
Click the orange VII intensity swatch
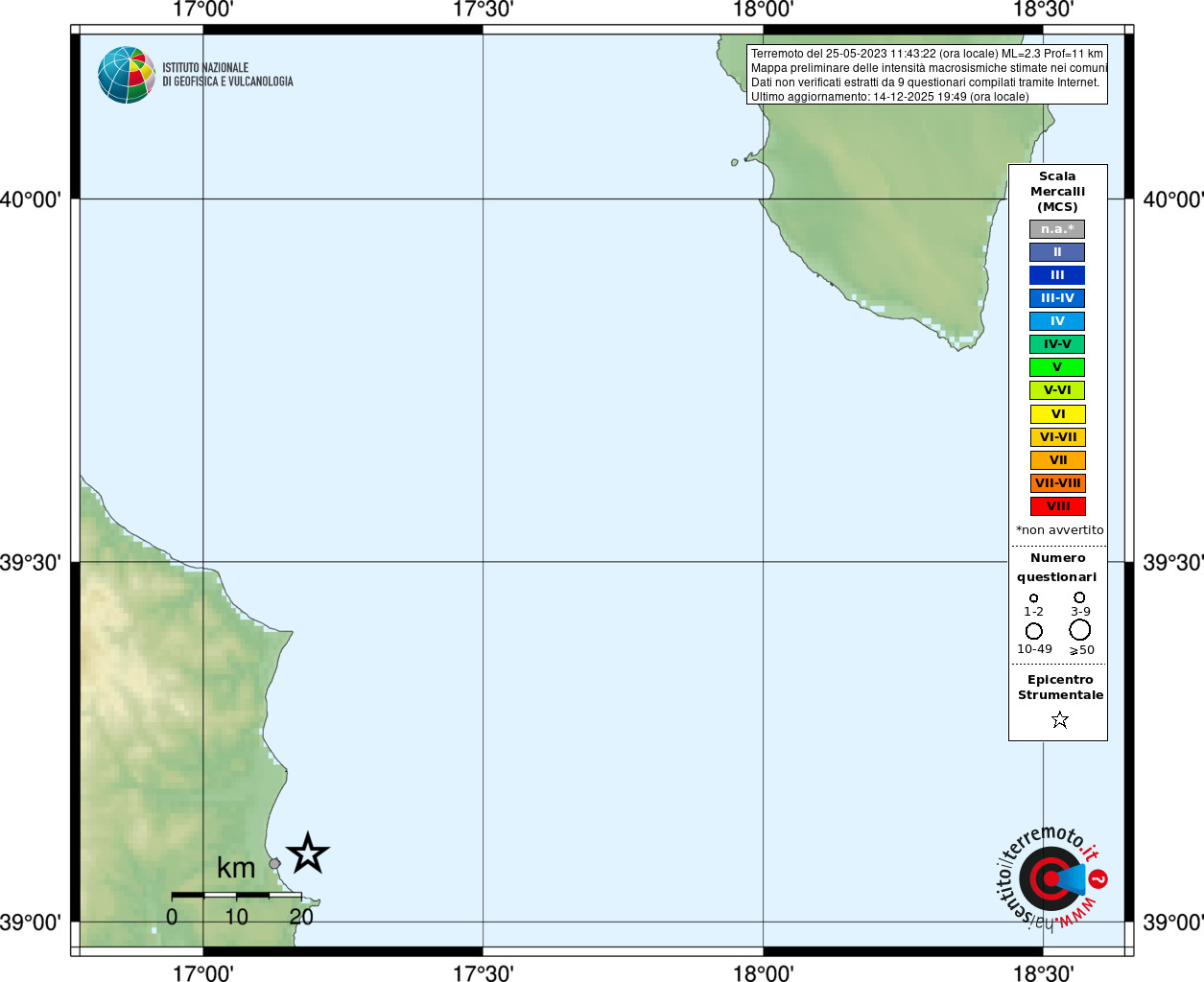tap(1058, 460)
